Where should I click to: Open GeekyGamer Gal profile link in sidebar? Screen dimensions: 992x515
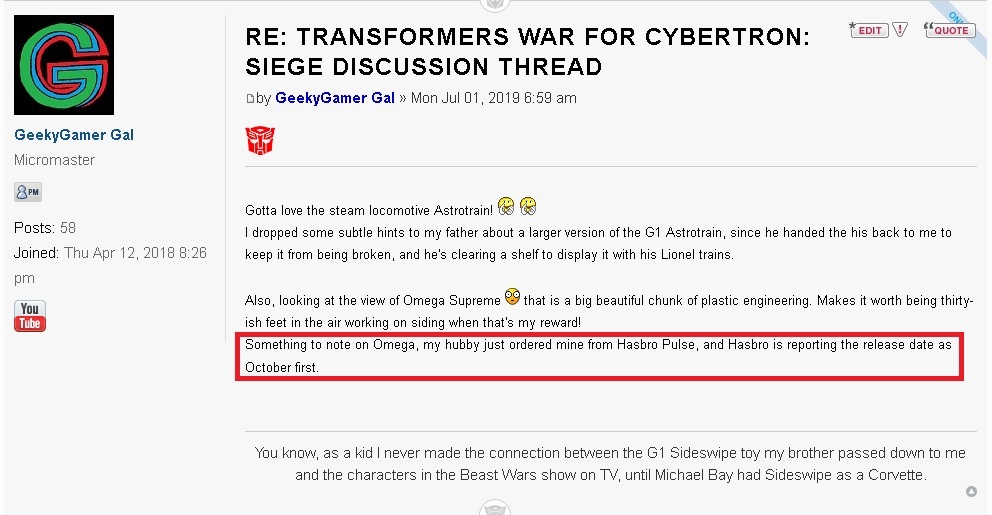point(74,135)
